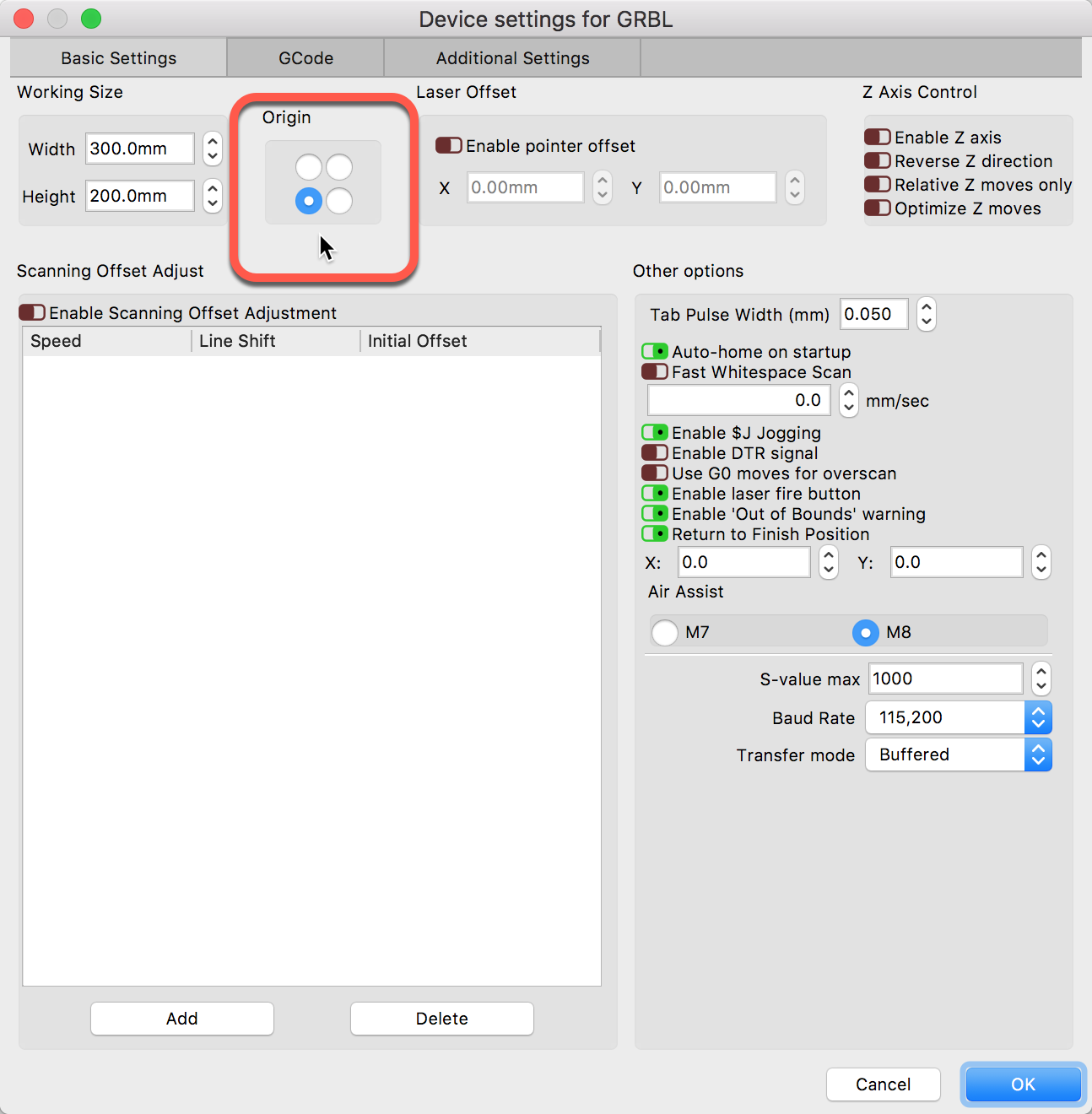Viewport: 1092px width, 1114px height.
Task: Click the Finish Position X field
Action: [744, 562]
